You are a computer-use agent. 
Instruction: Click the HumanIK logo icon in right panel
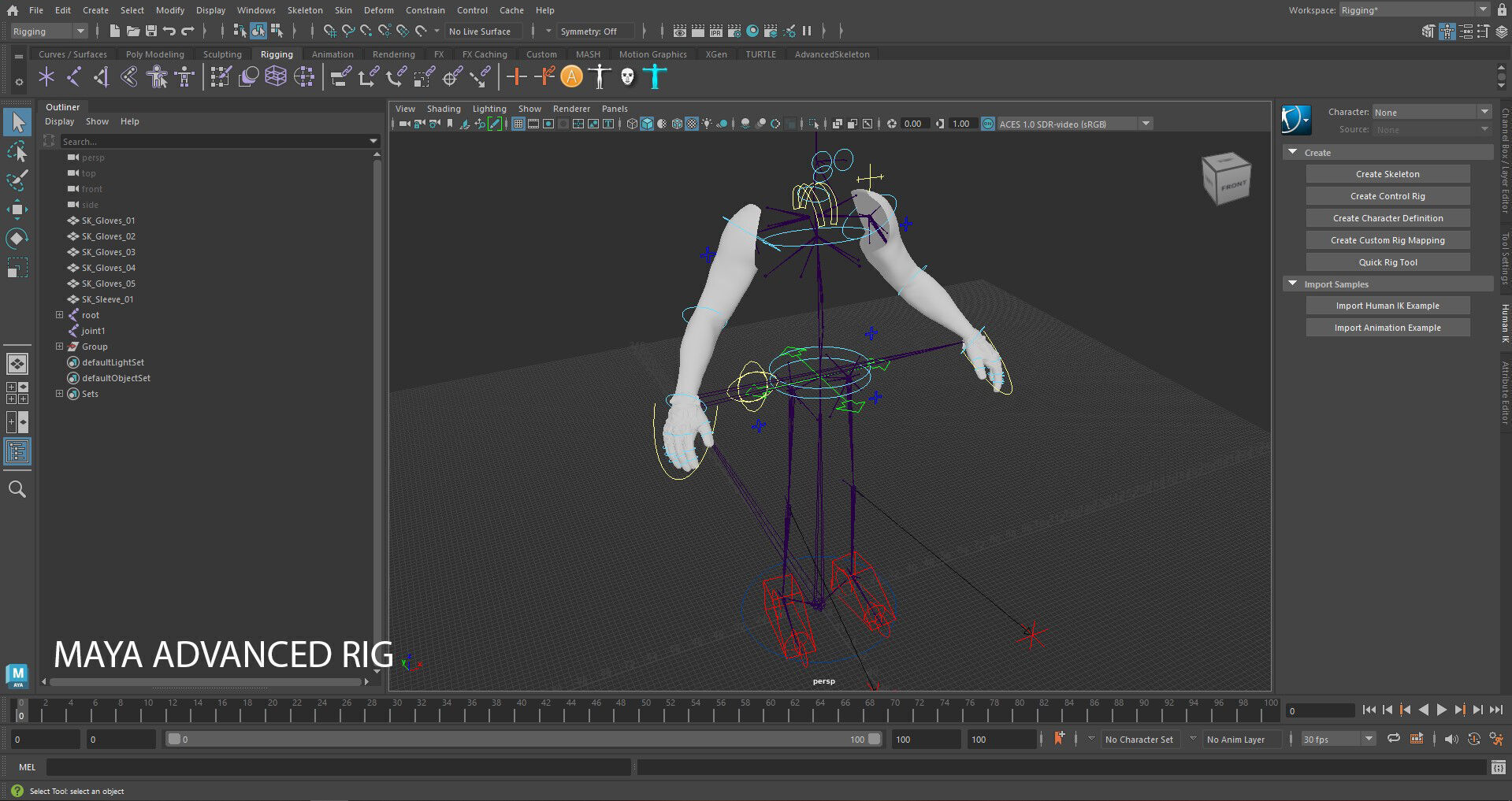pos(1296,121)
